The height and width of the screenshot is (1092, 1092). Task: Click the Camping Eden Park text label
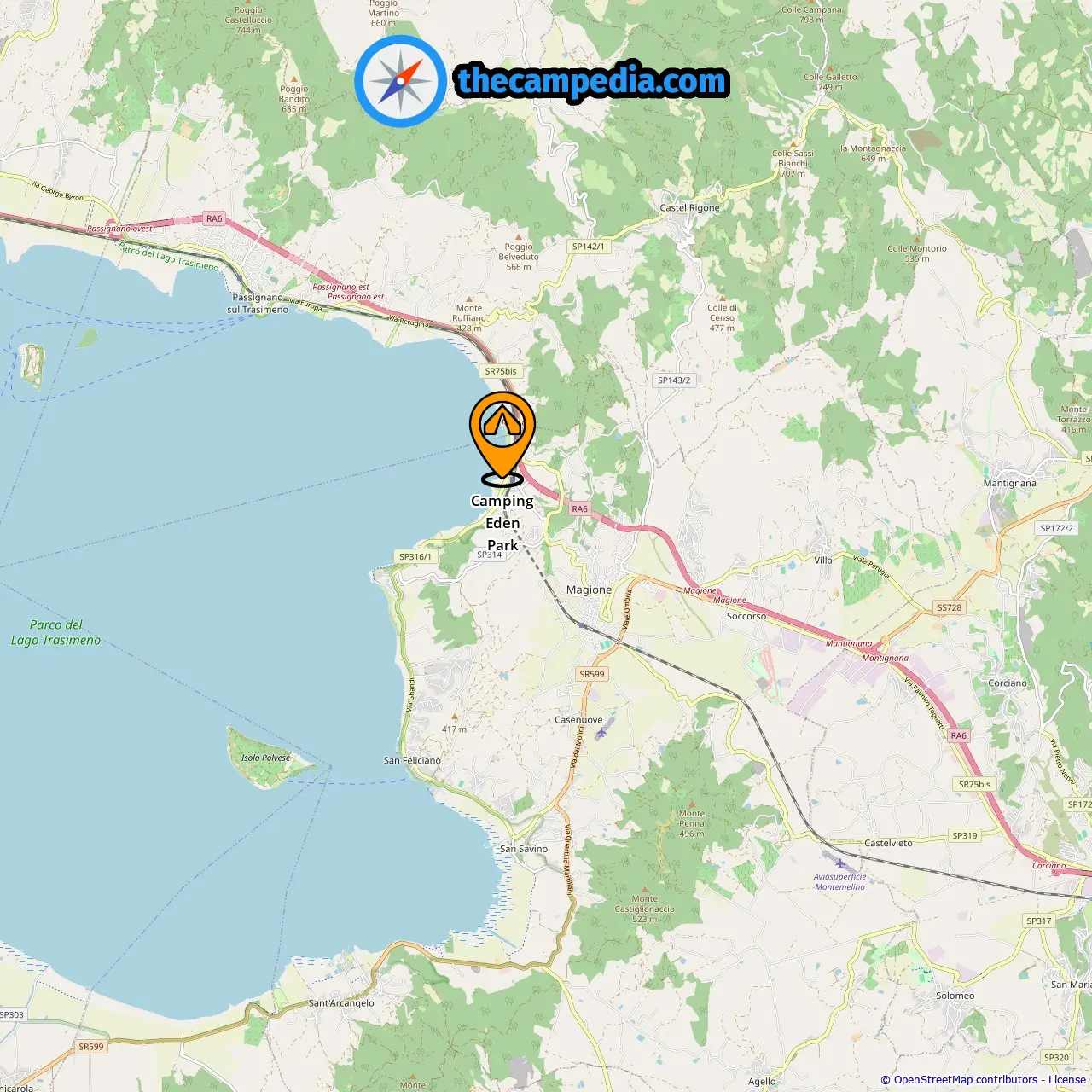[502, 523]
